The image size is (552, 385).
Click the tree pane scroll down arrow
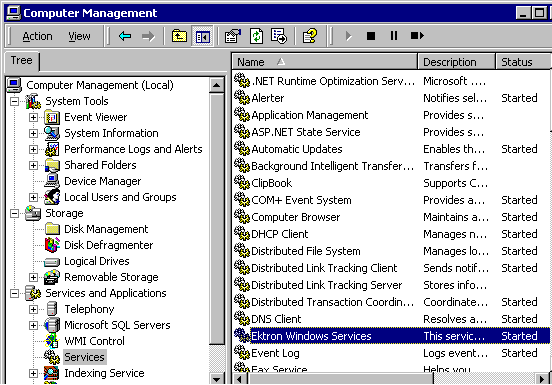click(x=217, y=379)
